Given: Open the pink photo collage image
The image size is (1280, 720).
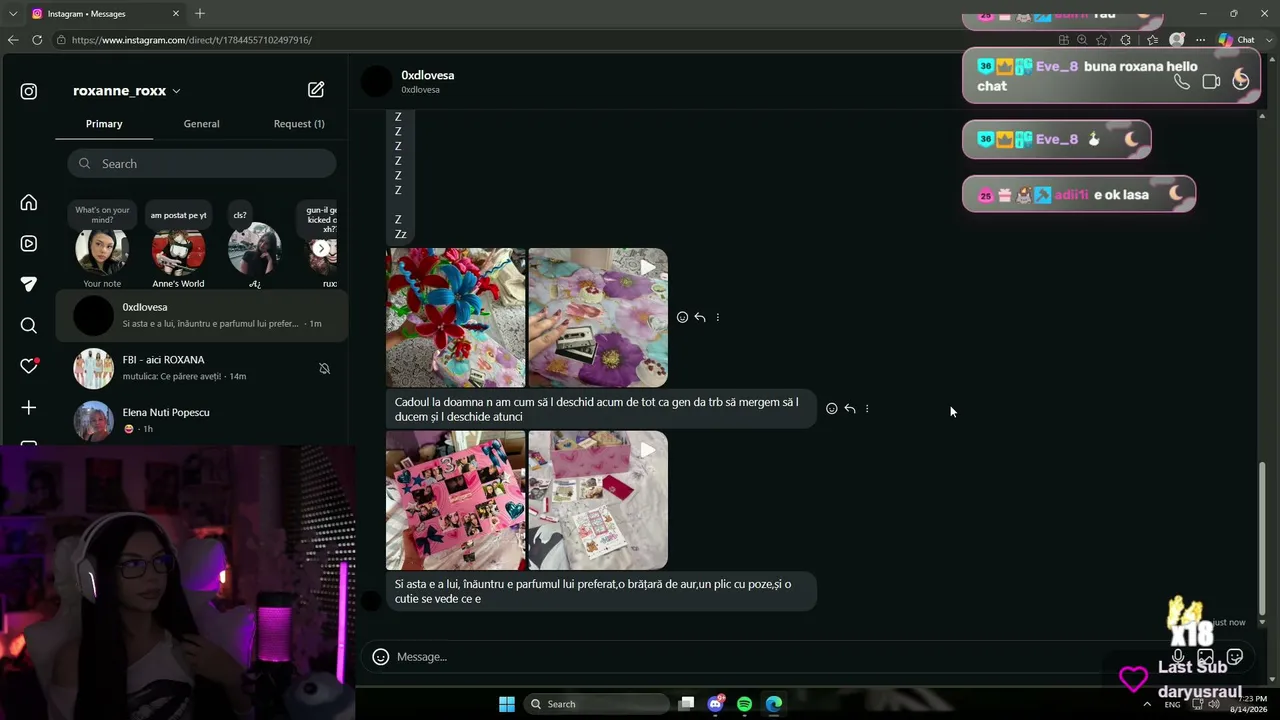Looking at the screenshot, I should tap(456, 500).
